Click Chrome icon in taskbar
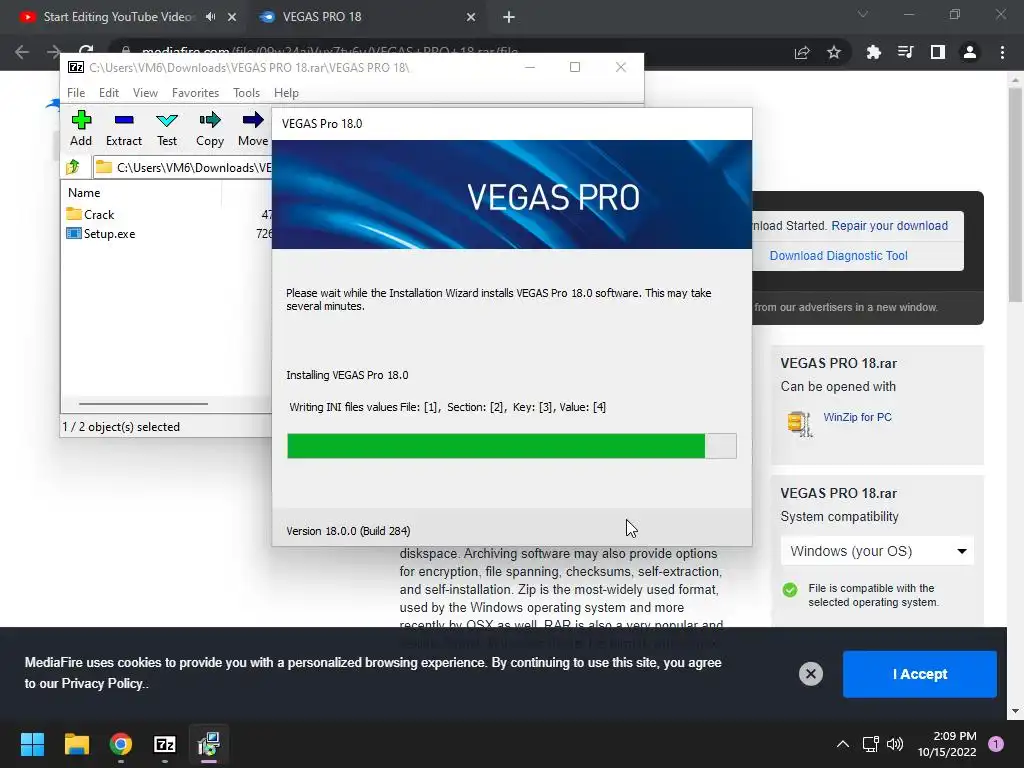Screen dimensions: 1024x768 [121, 744]
